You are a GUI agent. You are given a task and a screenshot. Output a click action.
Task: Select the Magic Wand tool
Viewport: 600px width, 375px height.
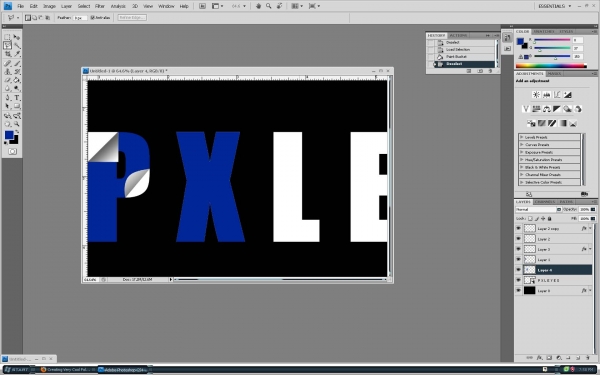click(x=17, y=46)
